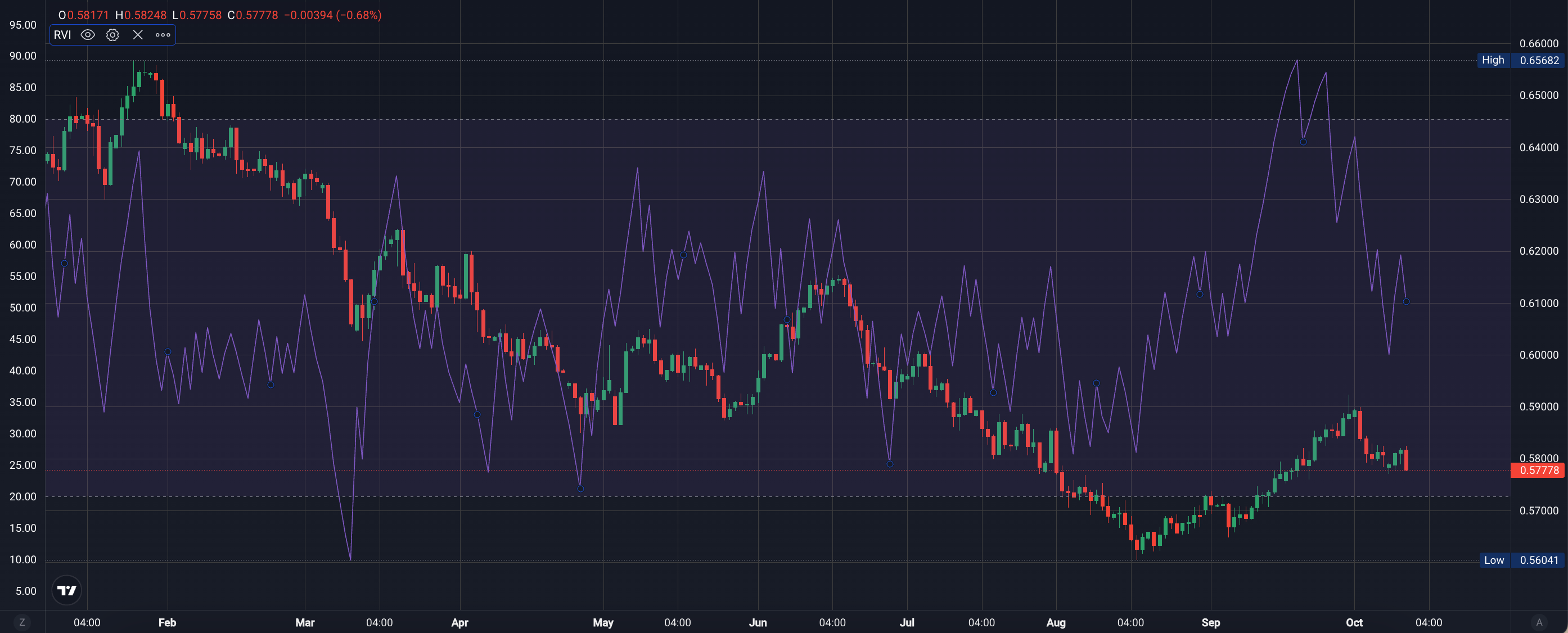The height and width of the screenshot is (633, 1568).
Task: Click current price tag 0.57778
Action: click(1539, 470)
